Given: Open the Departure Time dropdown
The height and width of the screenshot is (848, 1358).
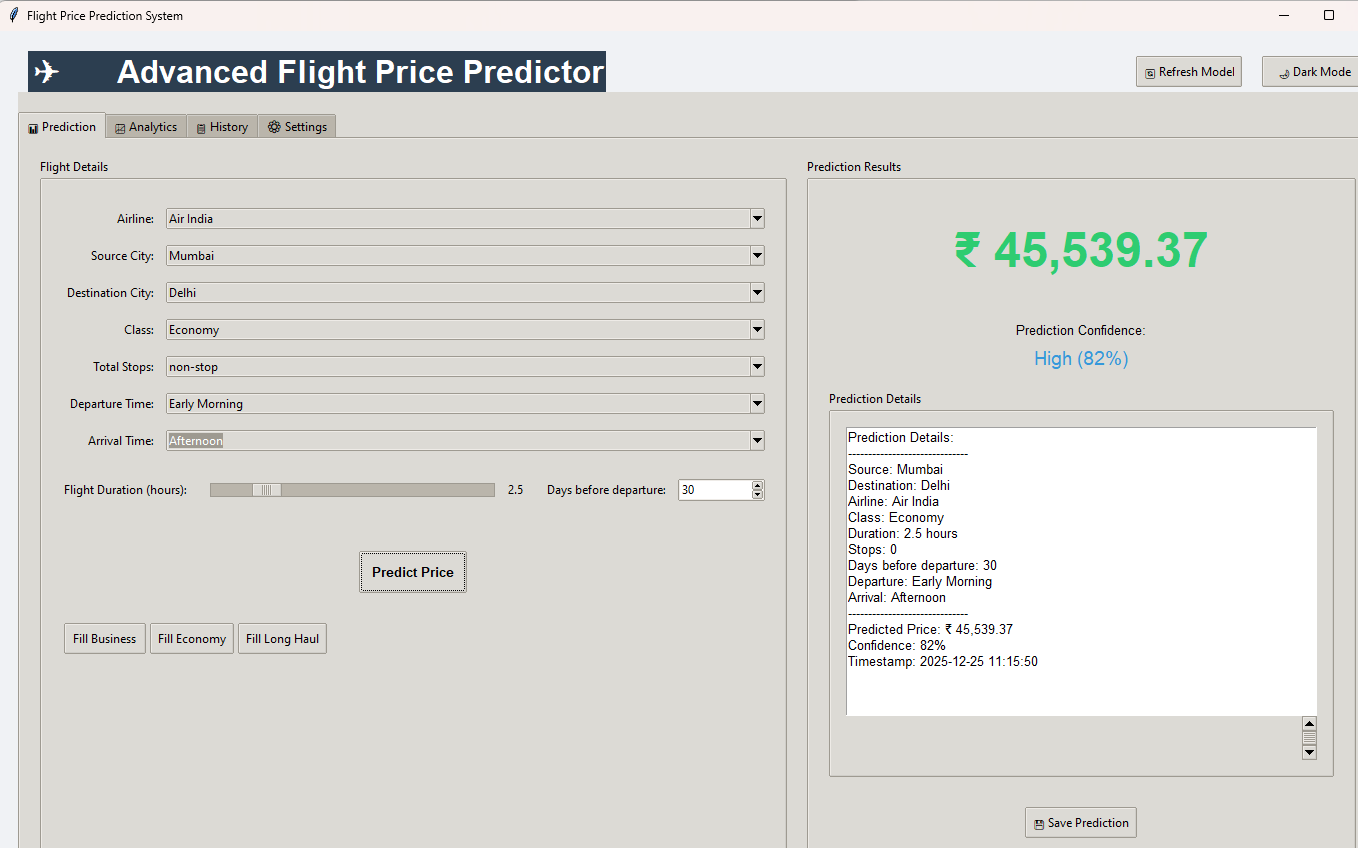Looking at the screenshot, I should 757,404.
